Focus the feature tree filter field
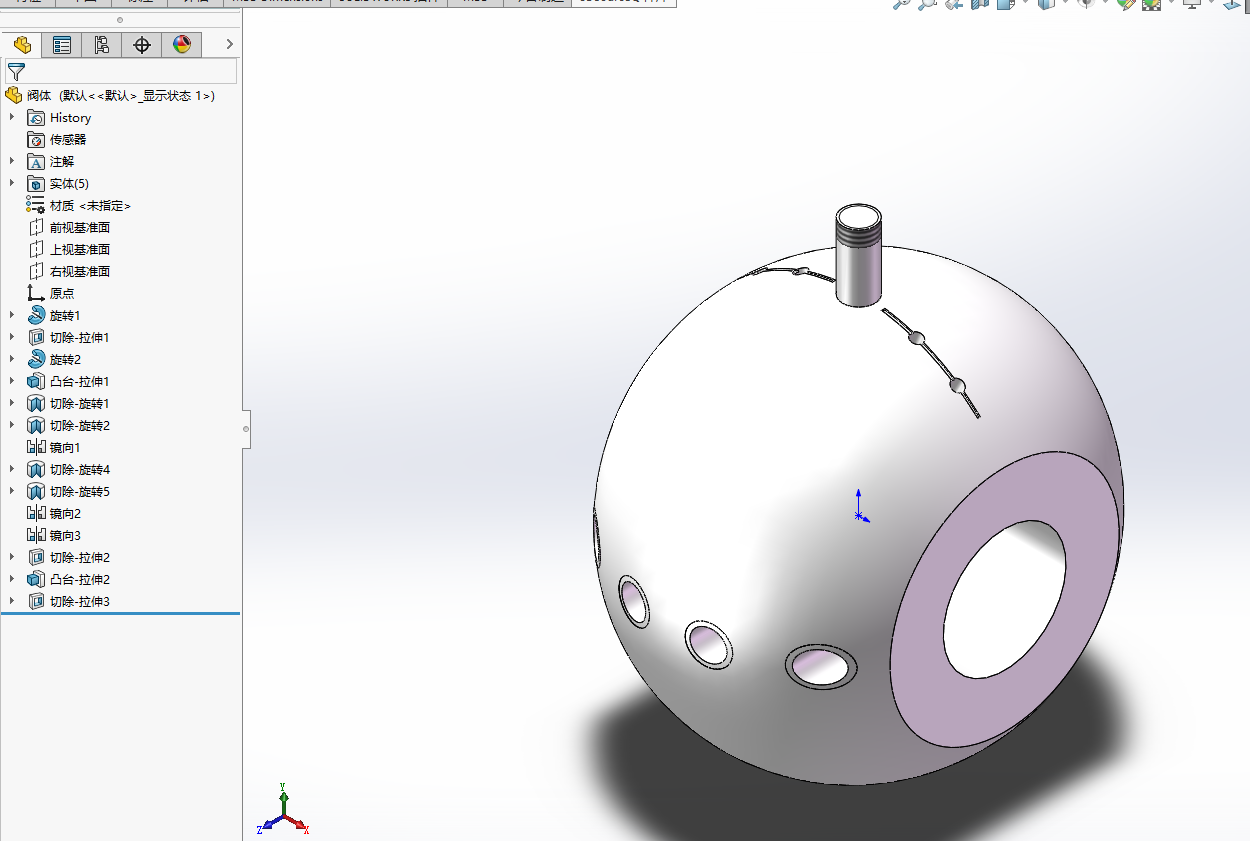Image resolution: width=1250 pixels, height=841 pixels. pos(121,72)
